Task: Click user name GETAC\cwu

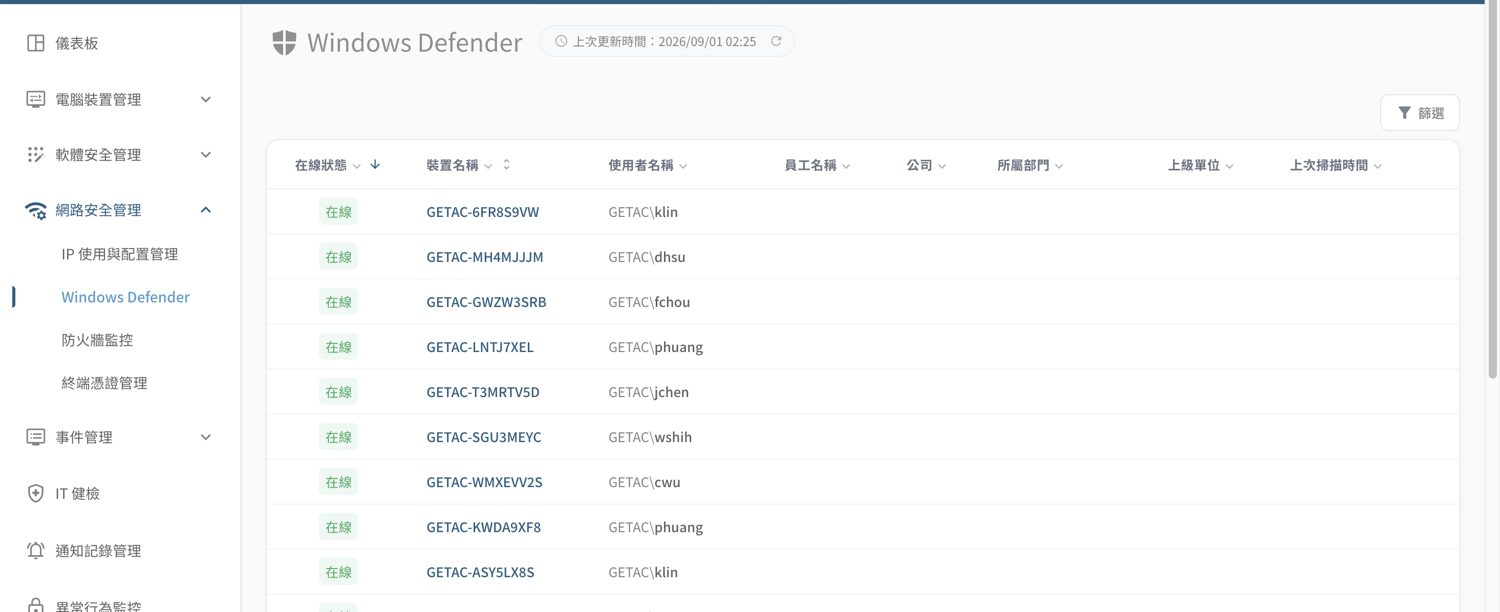Action: click(x=644, y=482)
